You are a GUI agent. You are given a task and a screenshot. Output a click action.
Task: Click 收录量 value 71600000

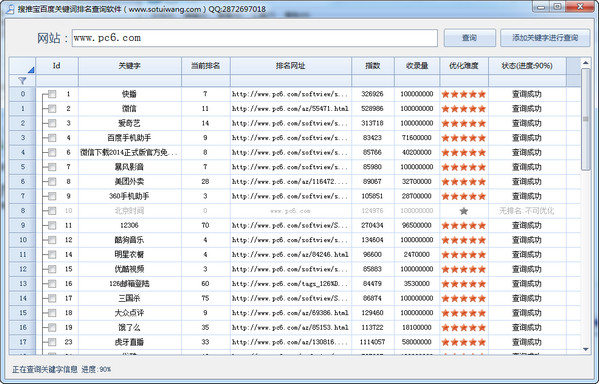(x=417, y=138)
